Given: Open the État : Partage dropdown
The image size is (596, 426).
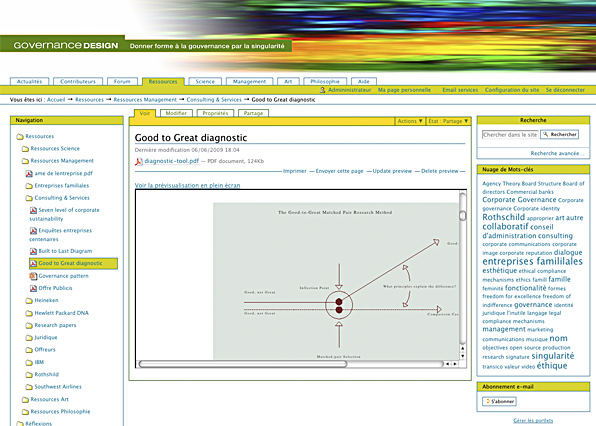Looking at the screenshot, I should (448, 121).
